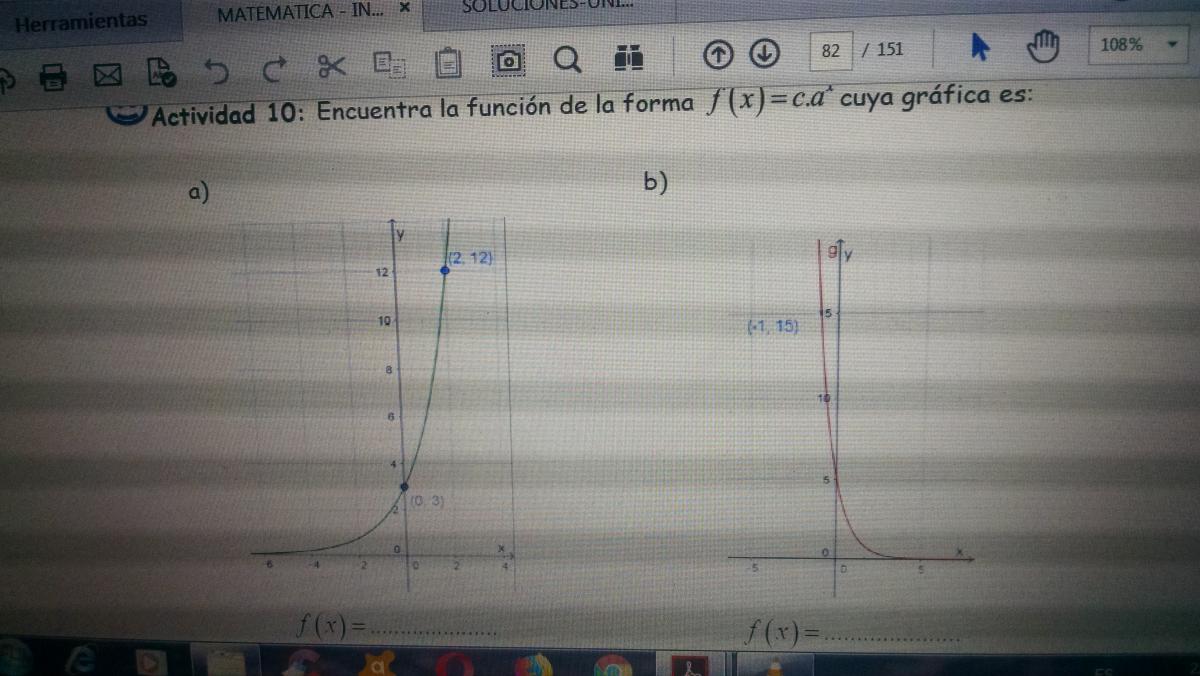
Task: Go to previous page with up arrow
Action: coord(719,54)
